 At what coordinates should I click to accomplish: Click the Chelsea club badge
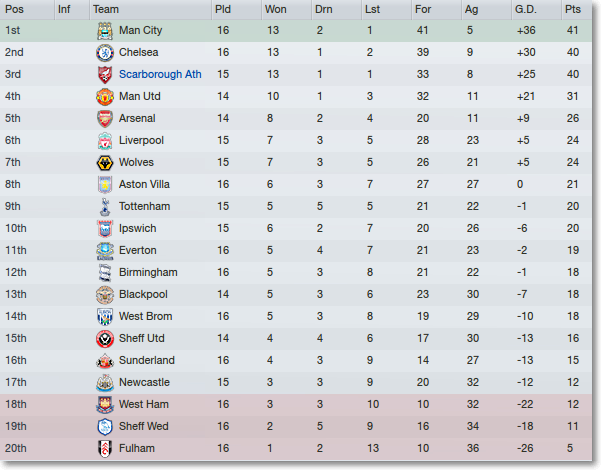click(x=105, y=53)
